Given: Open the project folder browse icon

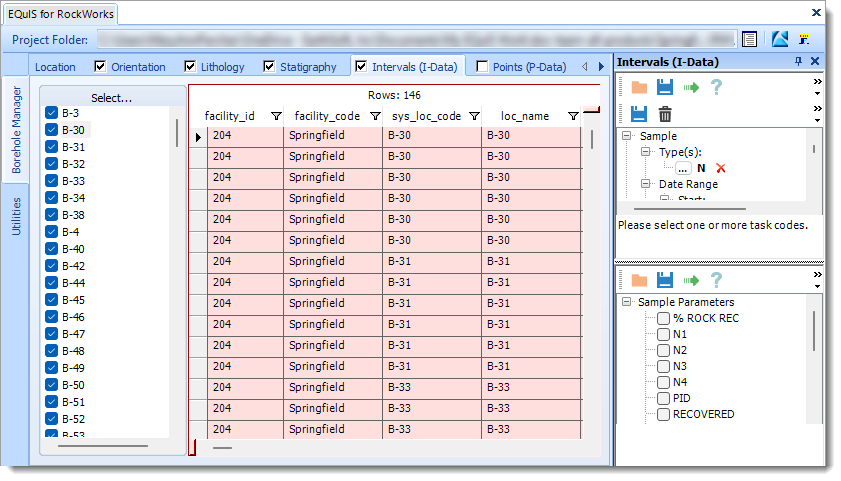Looking at the screenshot, I should (x=749, y=39).
